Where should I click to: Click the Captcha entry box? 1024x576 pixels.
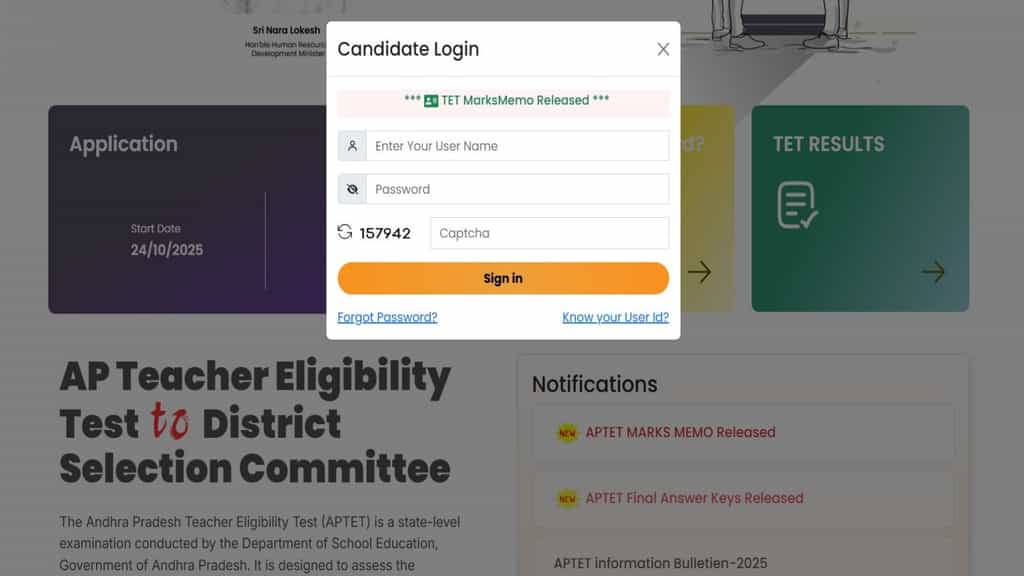click(x=548, y=232)
